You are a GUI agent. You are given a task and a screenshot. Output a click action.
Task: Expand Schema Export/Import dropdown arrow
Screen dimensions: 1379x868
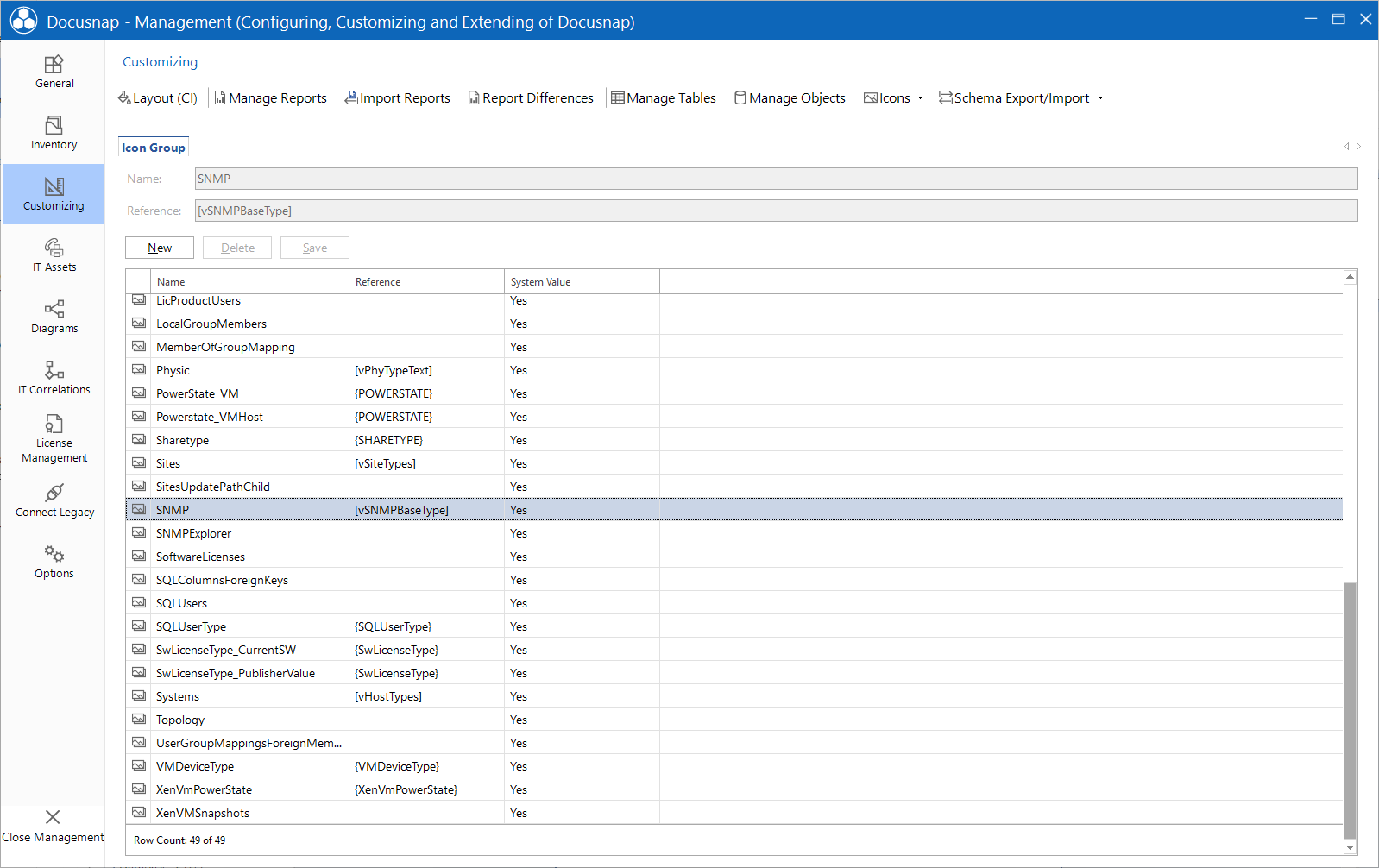[x=1100, y=98]
